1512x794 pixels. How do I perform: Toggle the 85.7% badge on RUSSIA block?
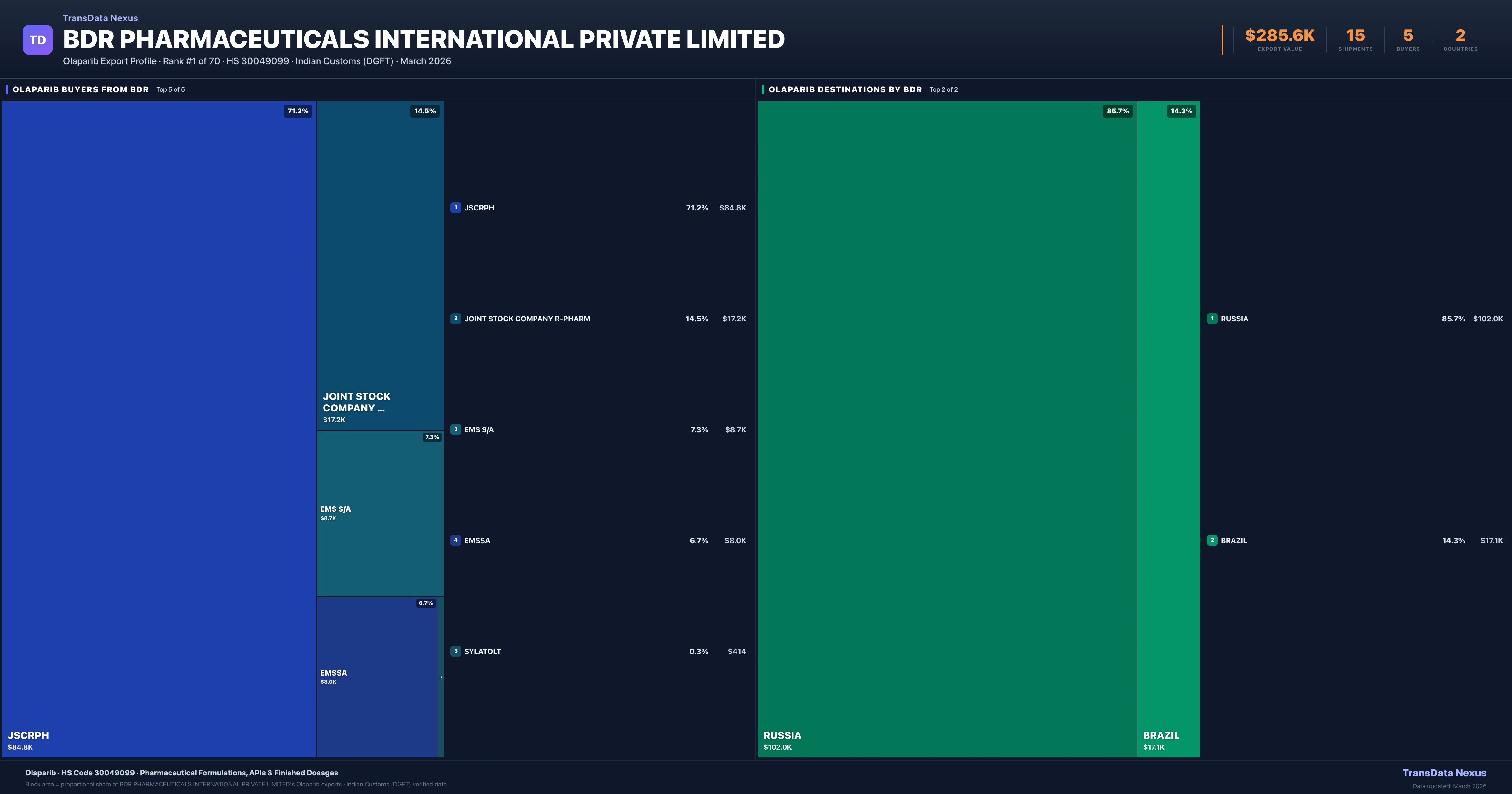(x=1118, y=110)
